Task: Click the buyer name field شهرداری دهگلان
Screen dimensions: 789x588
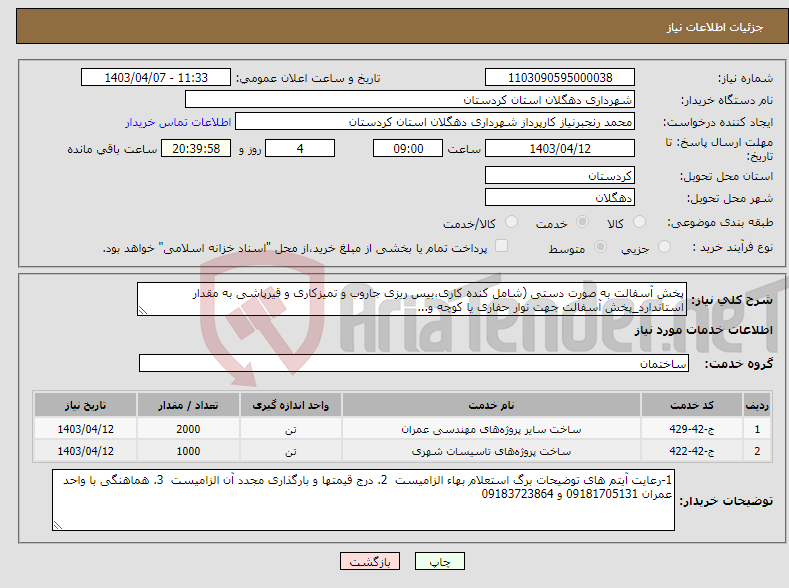Action: [x=410, y=100]
